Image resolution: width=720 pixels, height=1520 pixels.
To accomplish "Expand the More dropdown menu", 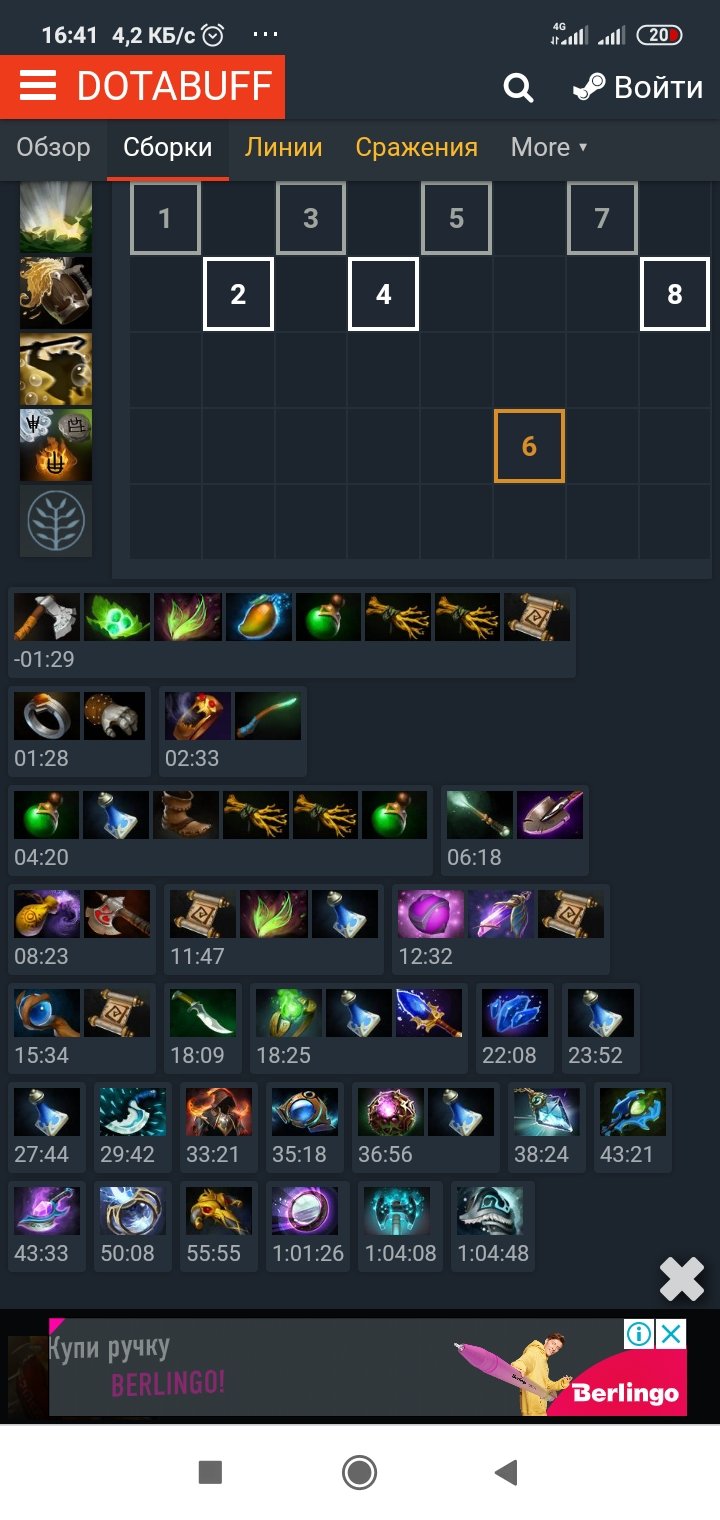I will (x=549, y=147).
